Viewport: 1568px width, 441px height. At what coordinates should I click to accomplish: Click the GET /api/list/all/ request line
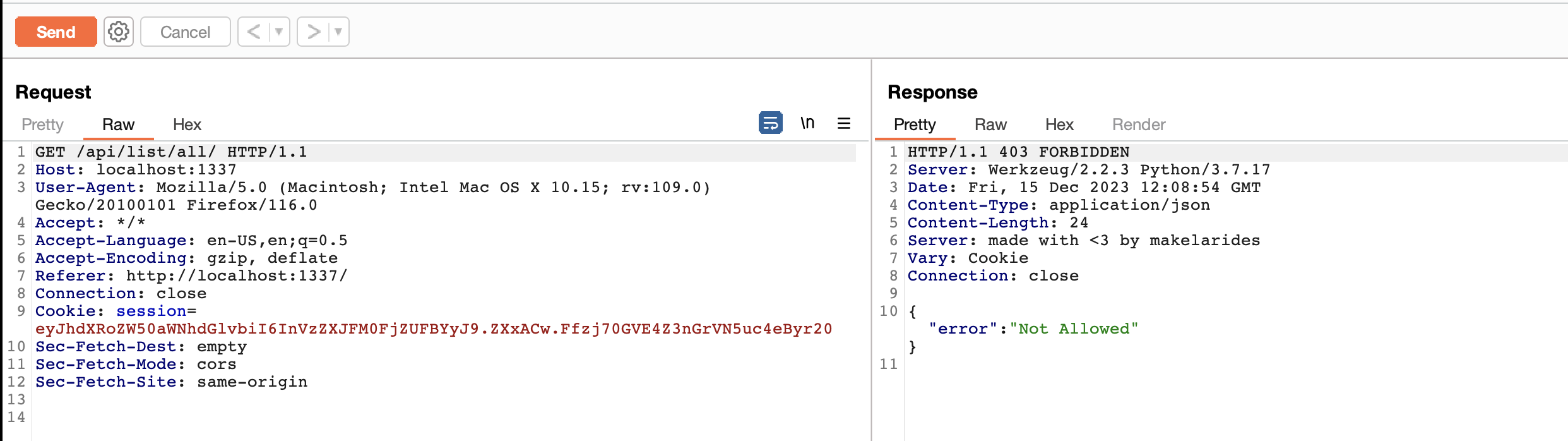tap(171, 152)
